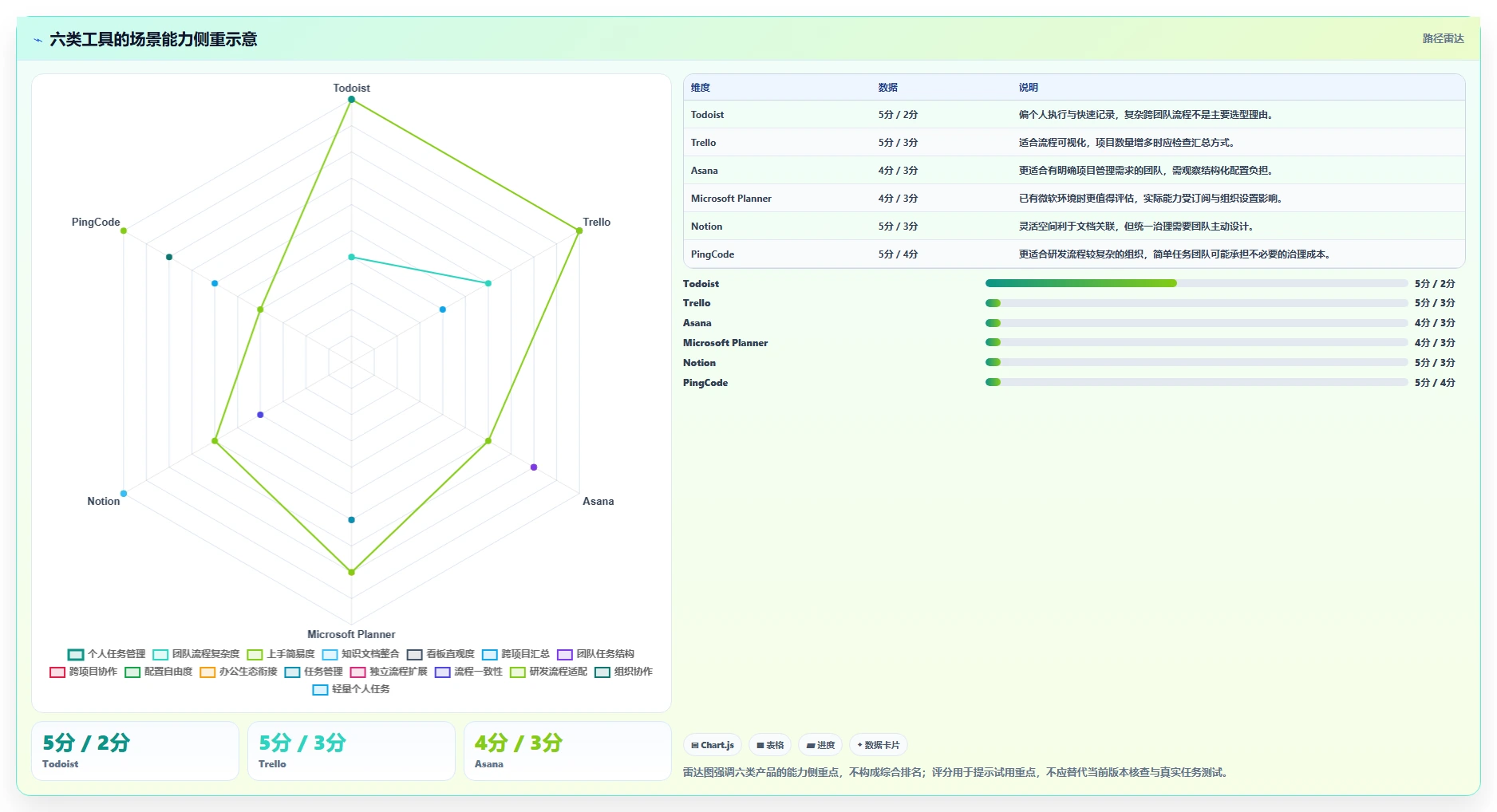Toggle the 跨项目汇总 legend series
This screenshot has width=1497, height=812.
pos(515,654)
